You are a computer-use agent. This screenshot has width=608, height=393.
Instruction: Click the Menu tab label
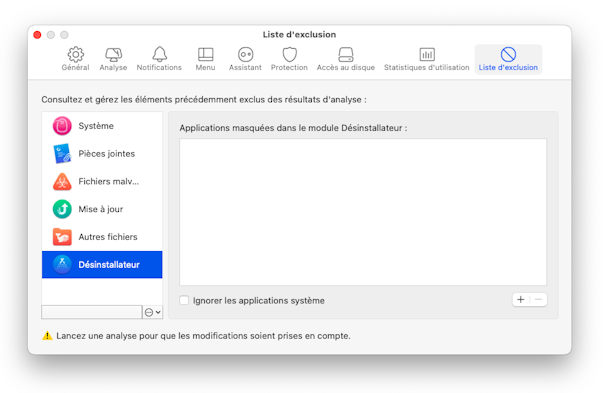[x=205, y=67]
